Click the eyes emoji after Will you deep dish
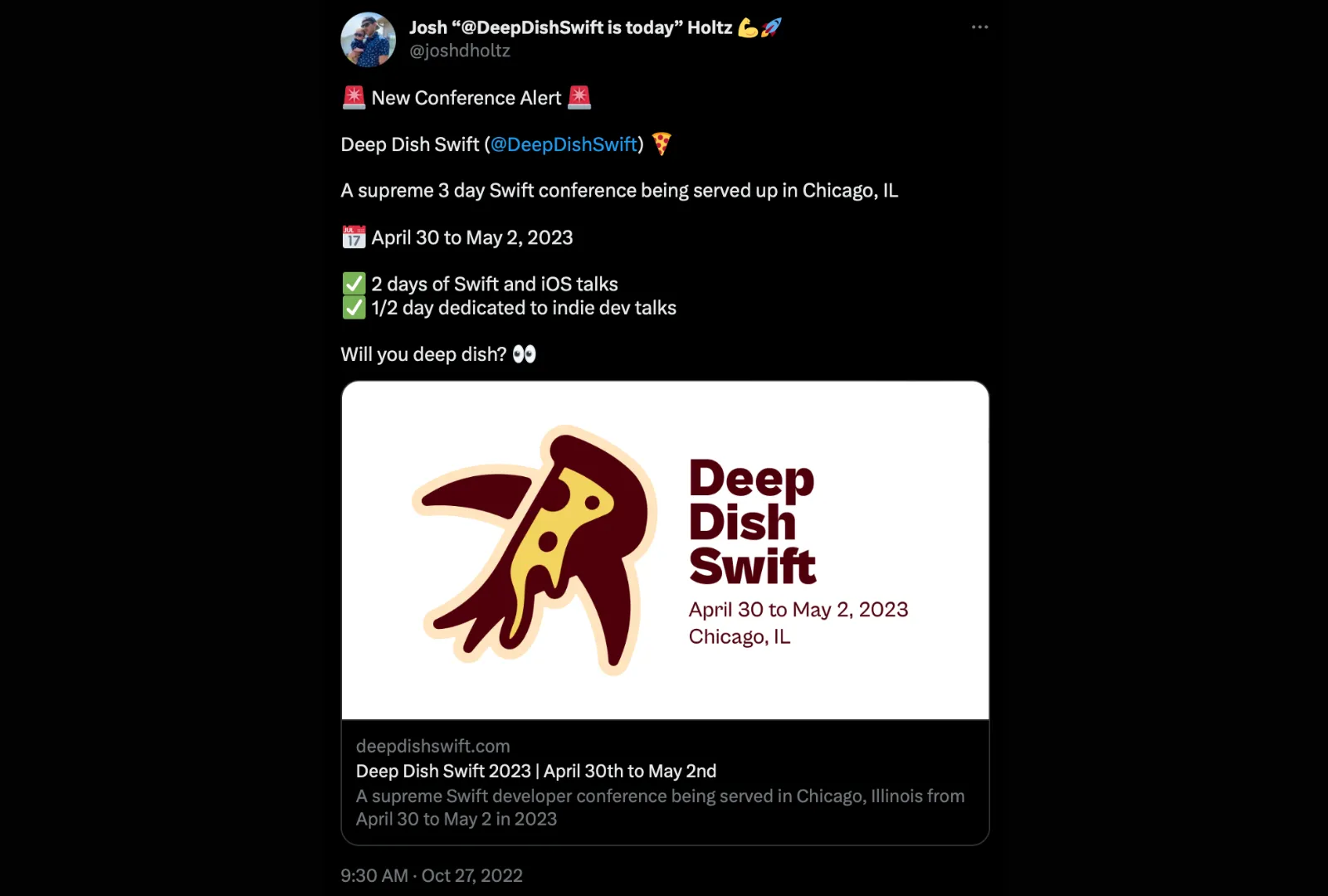 (525, 353)
